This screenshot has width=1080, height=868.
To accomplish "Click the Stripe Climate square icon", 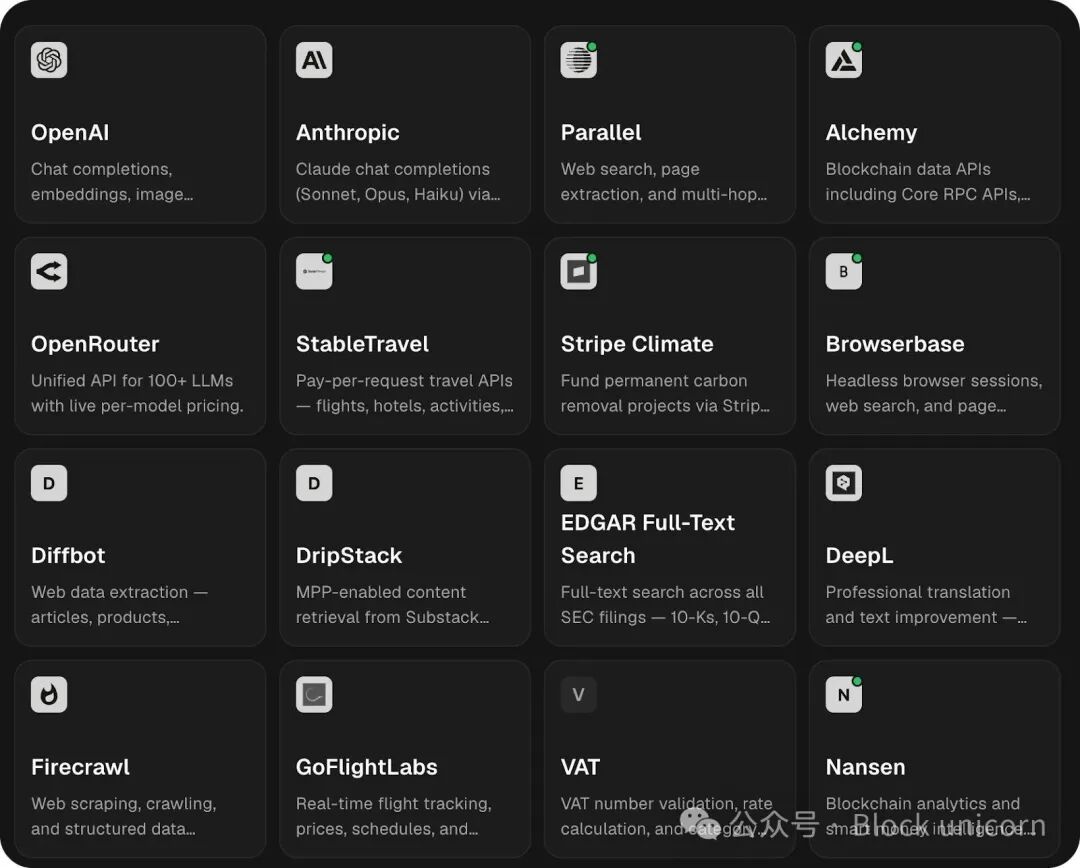I will coord(578,272).
